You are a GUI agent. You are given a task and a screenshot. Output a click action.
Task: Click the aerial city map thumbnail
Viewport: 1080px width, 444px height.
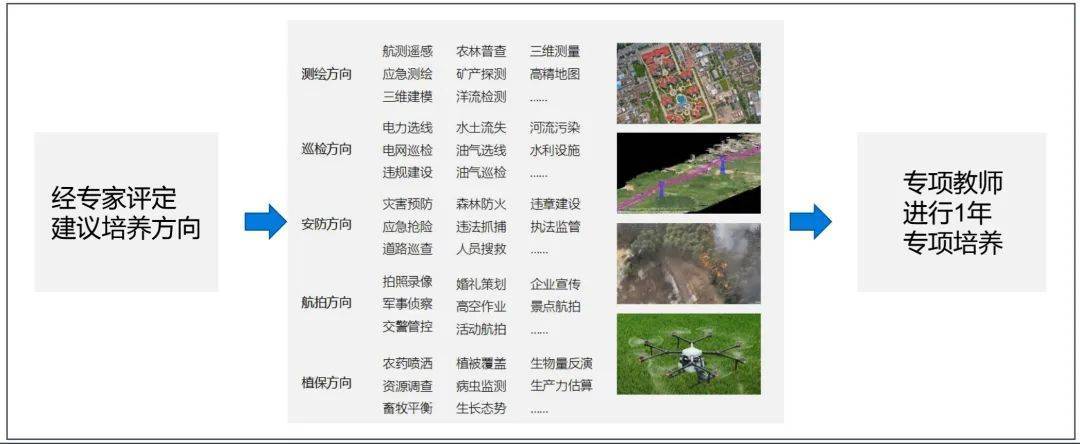(689, 83)
